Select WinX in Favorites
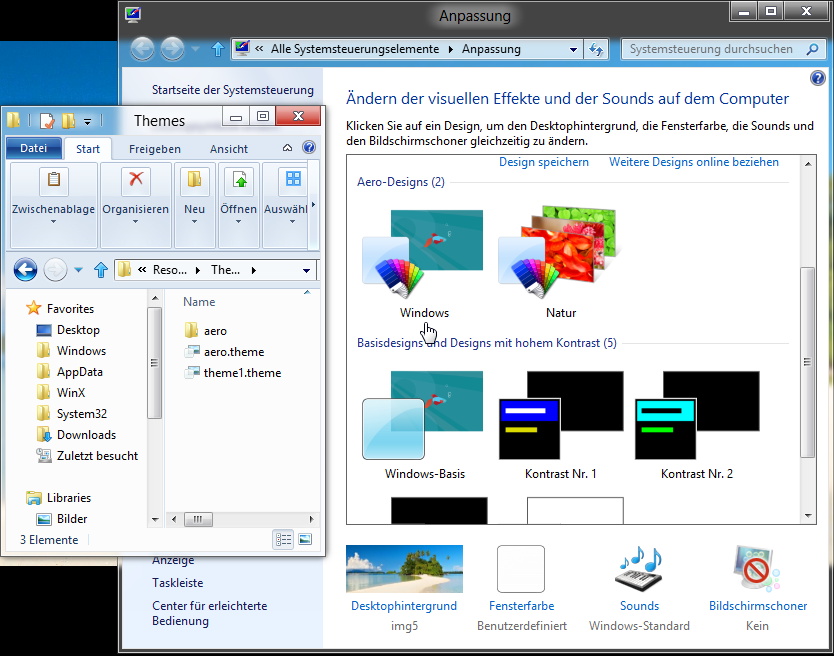Viewport: 834px width, 656px height. [61, 393]
